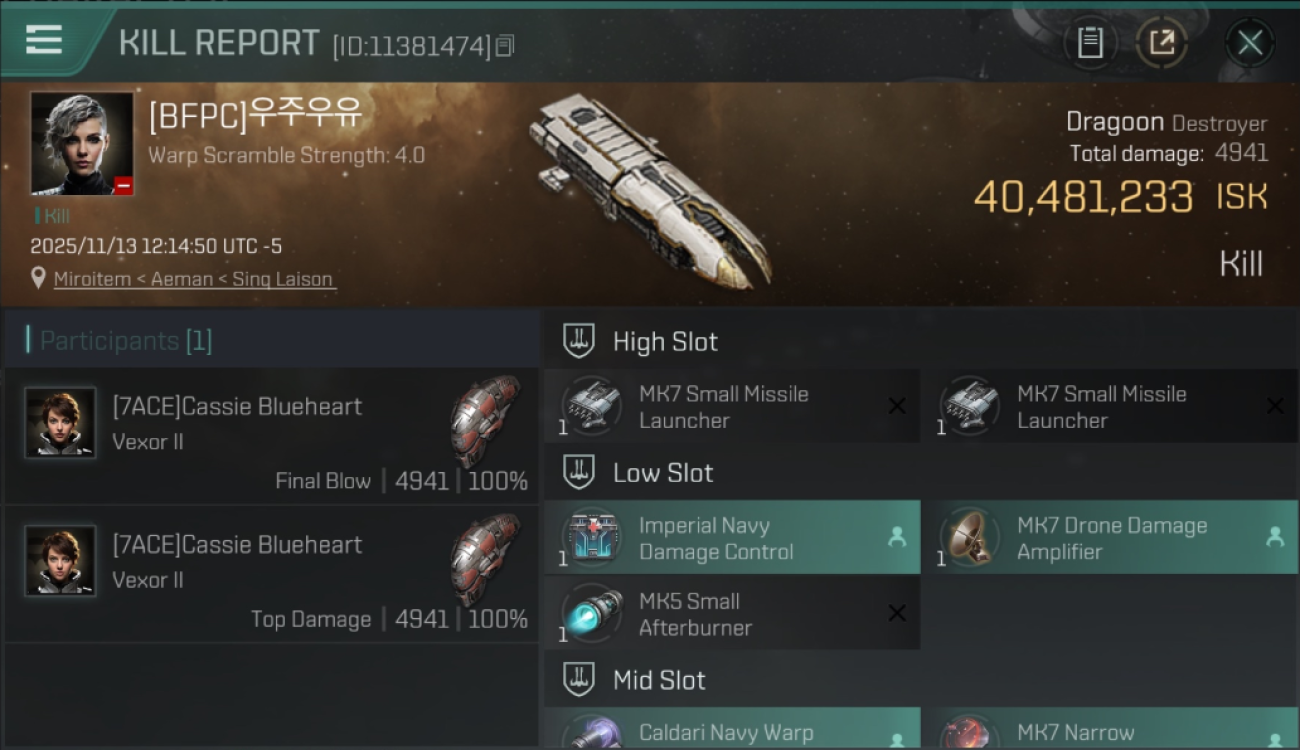
Task: Select MK7 Drone Damage Amplifier module
Action: coord(1110,537)
